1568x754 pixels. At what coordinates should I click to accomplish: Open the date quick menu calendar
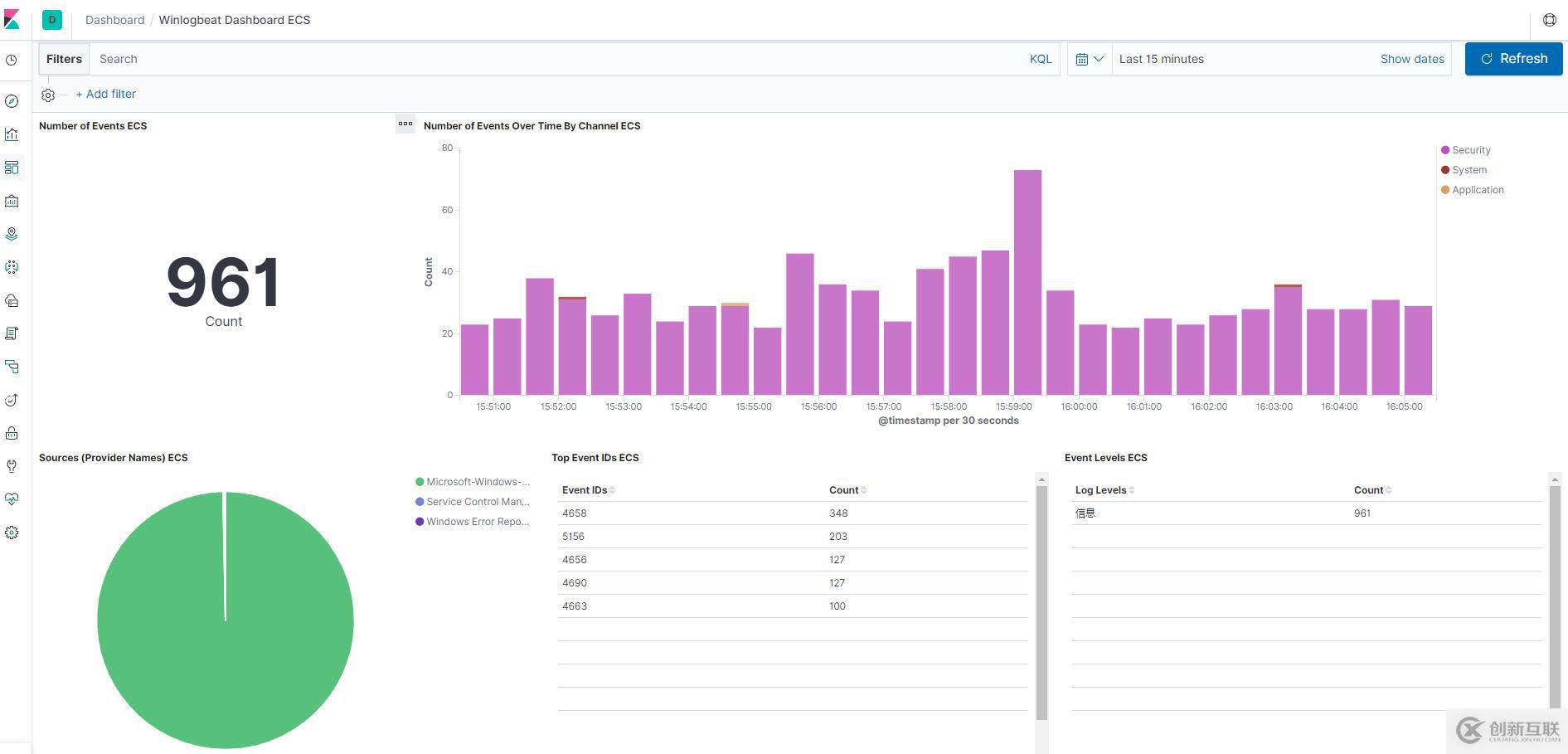coord(1090,59)
